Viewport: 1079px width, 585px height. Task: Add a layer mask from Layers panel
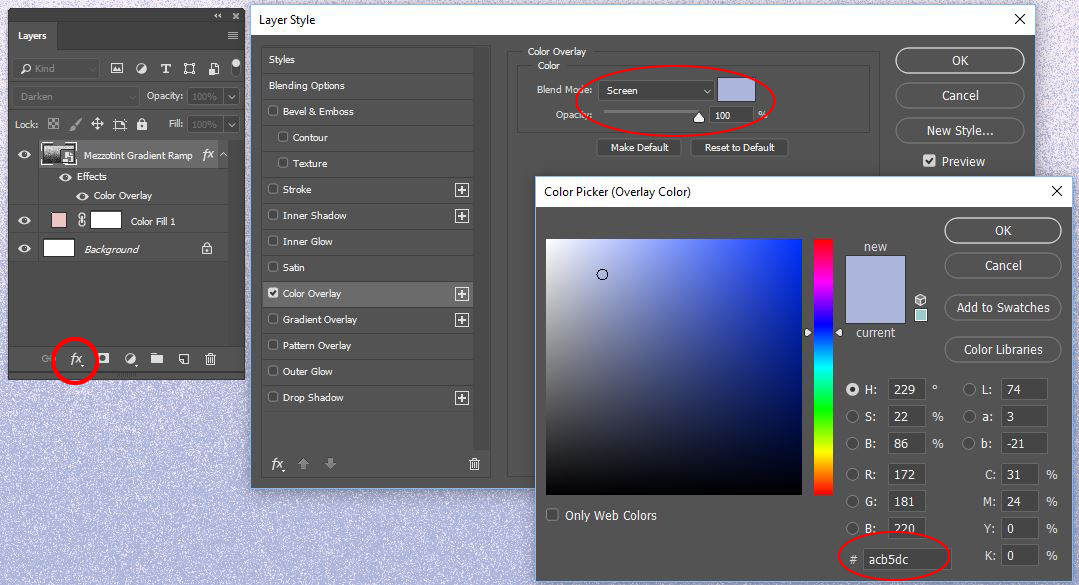click(103, 359)
